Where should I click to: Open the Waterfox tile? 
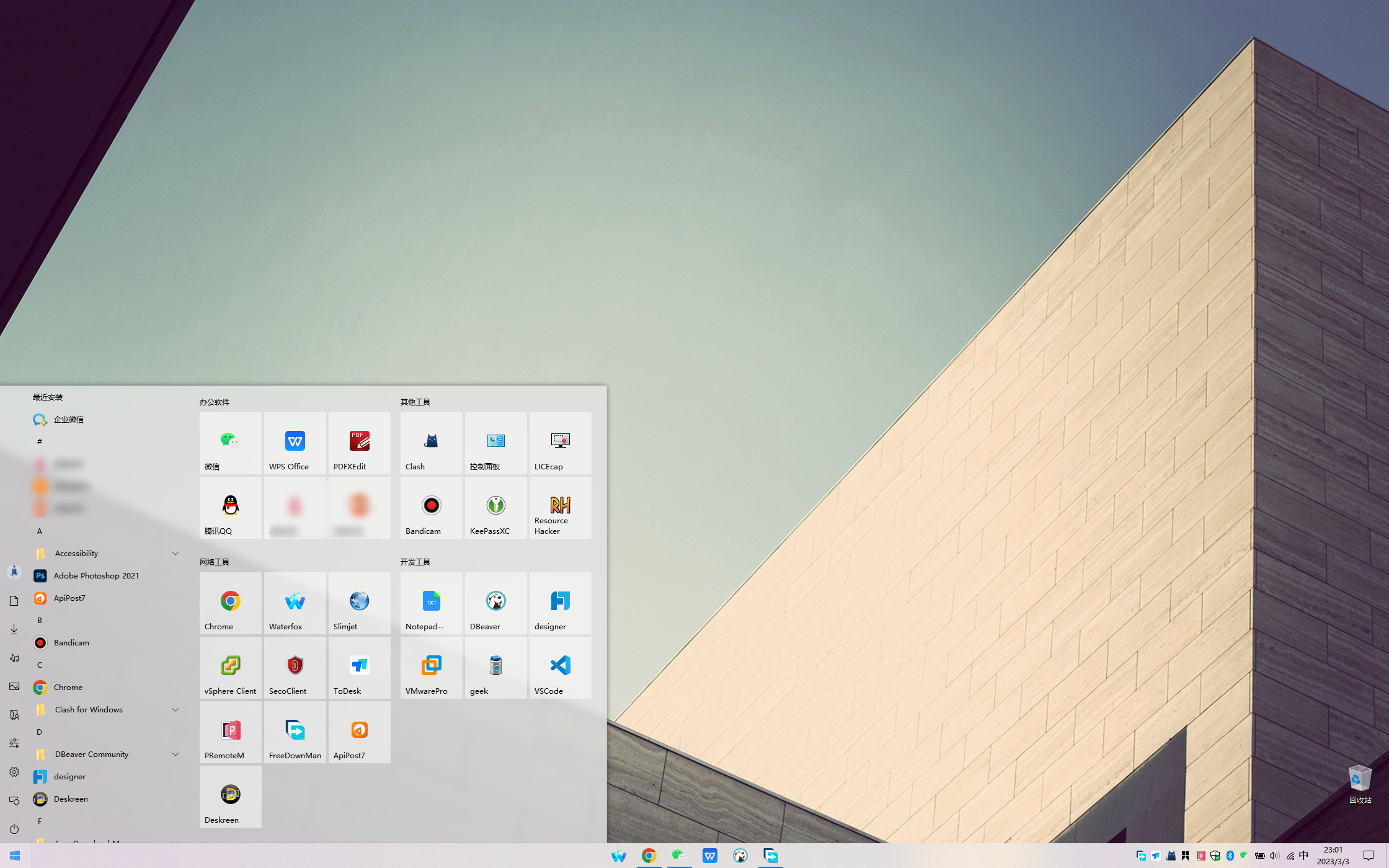[x=295, y=603]
